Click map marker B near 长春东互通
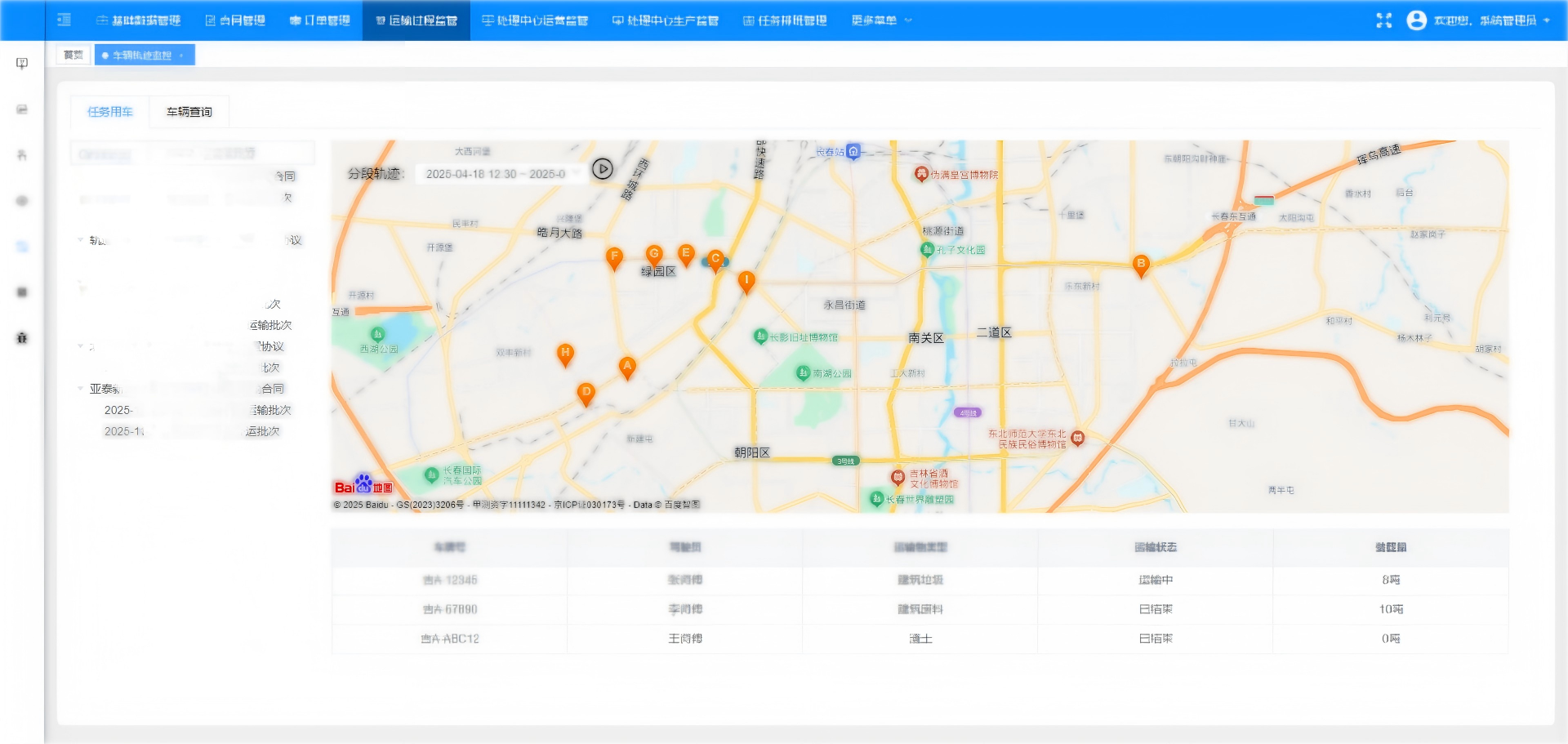1568x744 pixels. [1141, 265]
